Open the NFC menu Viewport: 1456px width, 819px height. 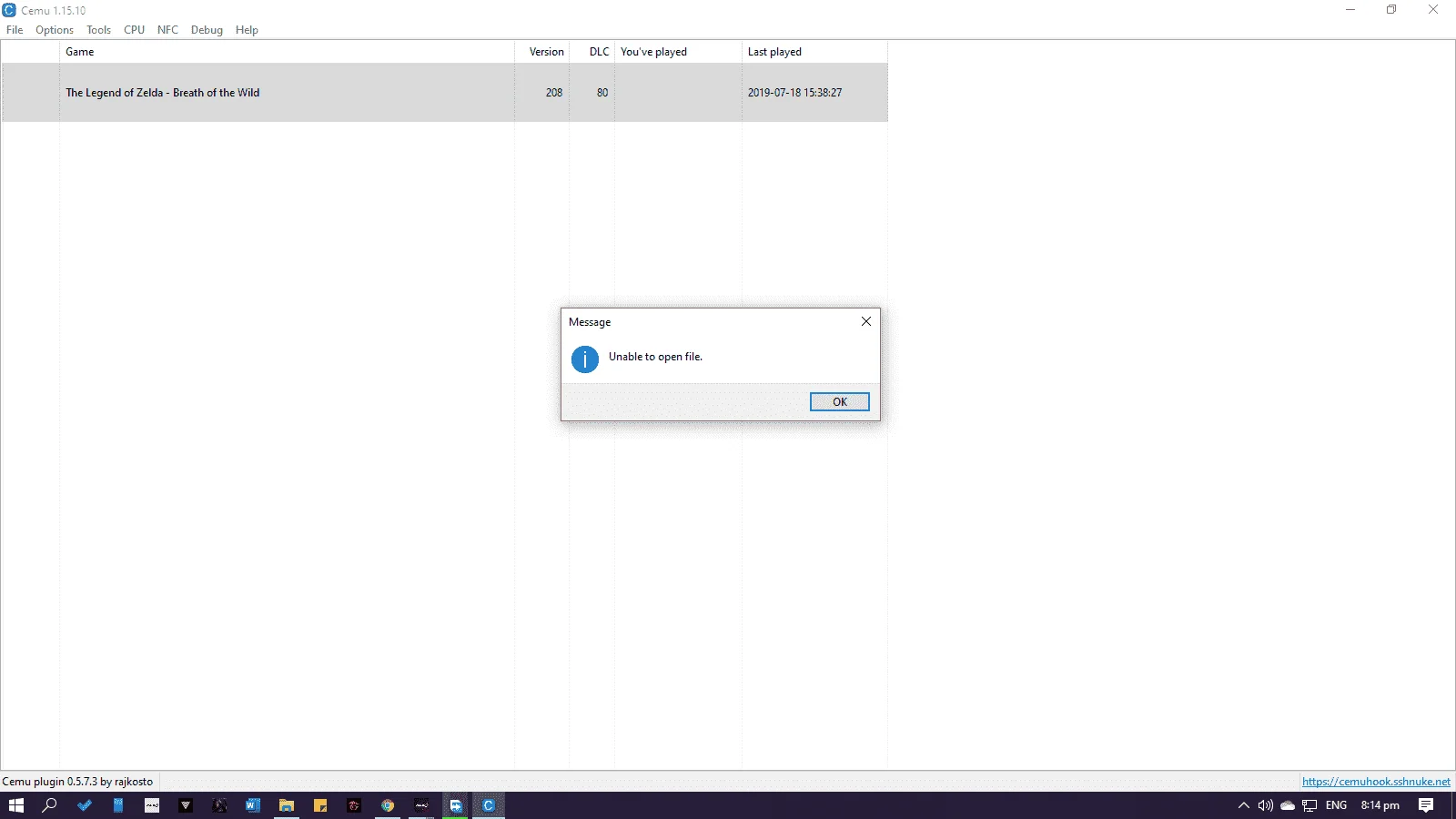(x=167, y=30)
